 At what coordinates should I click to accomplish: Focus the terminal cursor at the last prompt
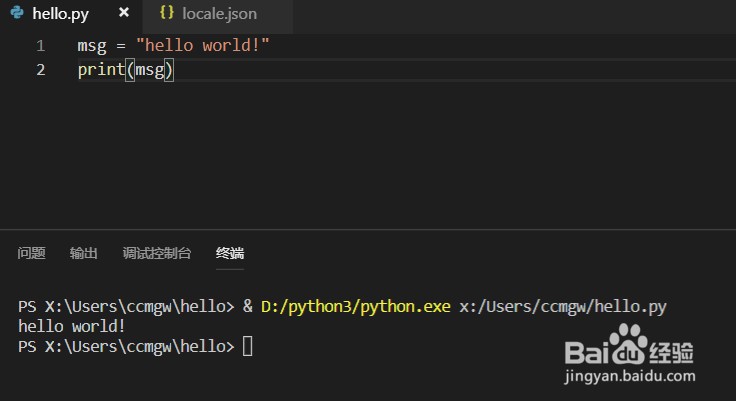click(x=248, y=346)
